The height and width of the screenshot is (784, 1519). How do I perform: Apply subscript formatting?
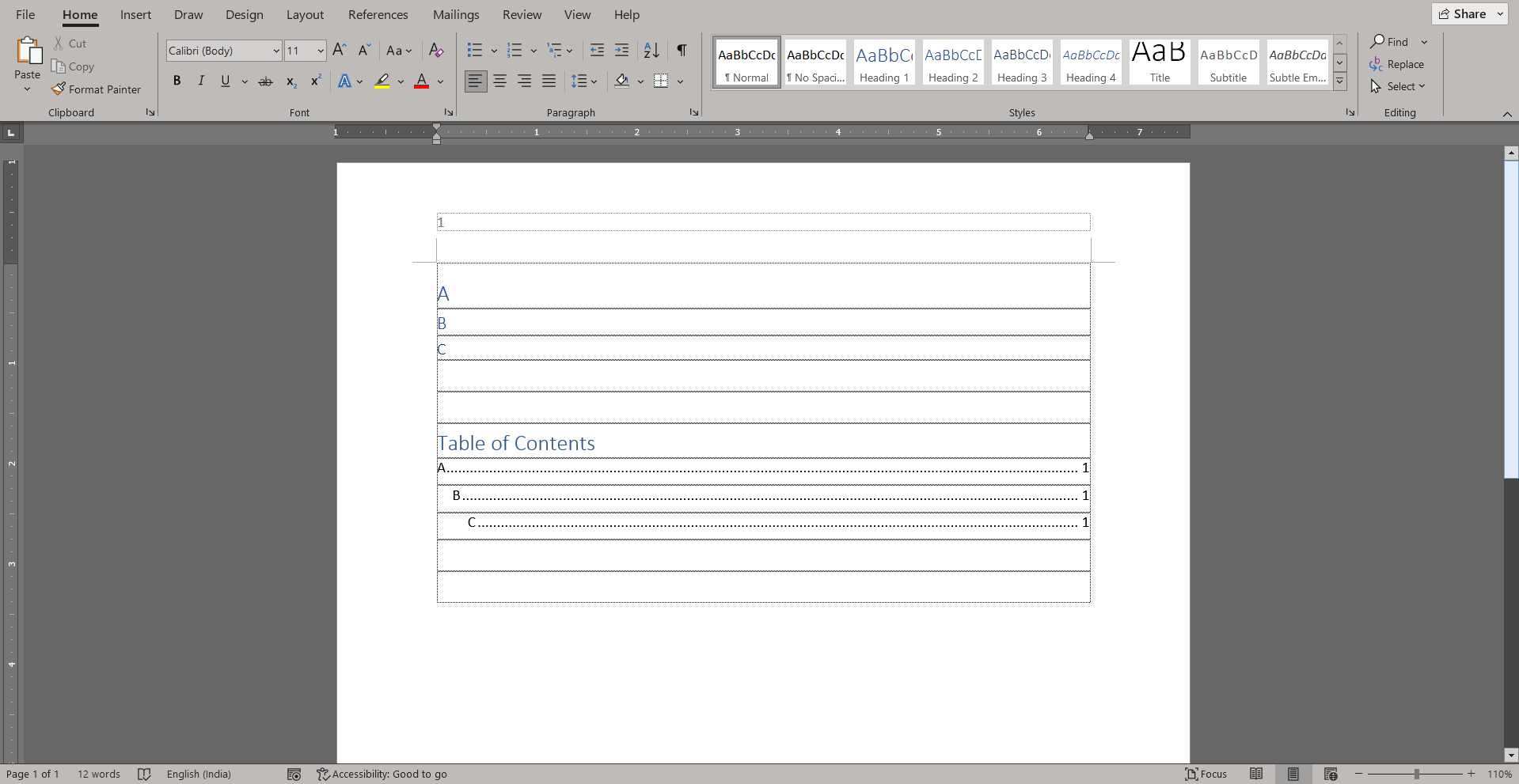tap(291, 81)
